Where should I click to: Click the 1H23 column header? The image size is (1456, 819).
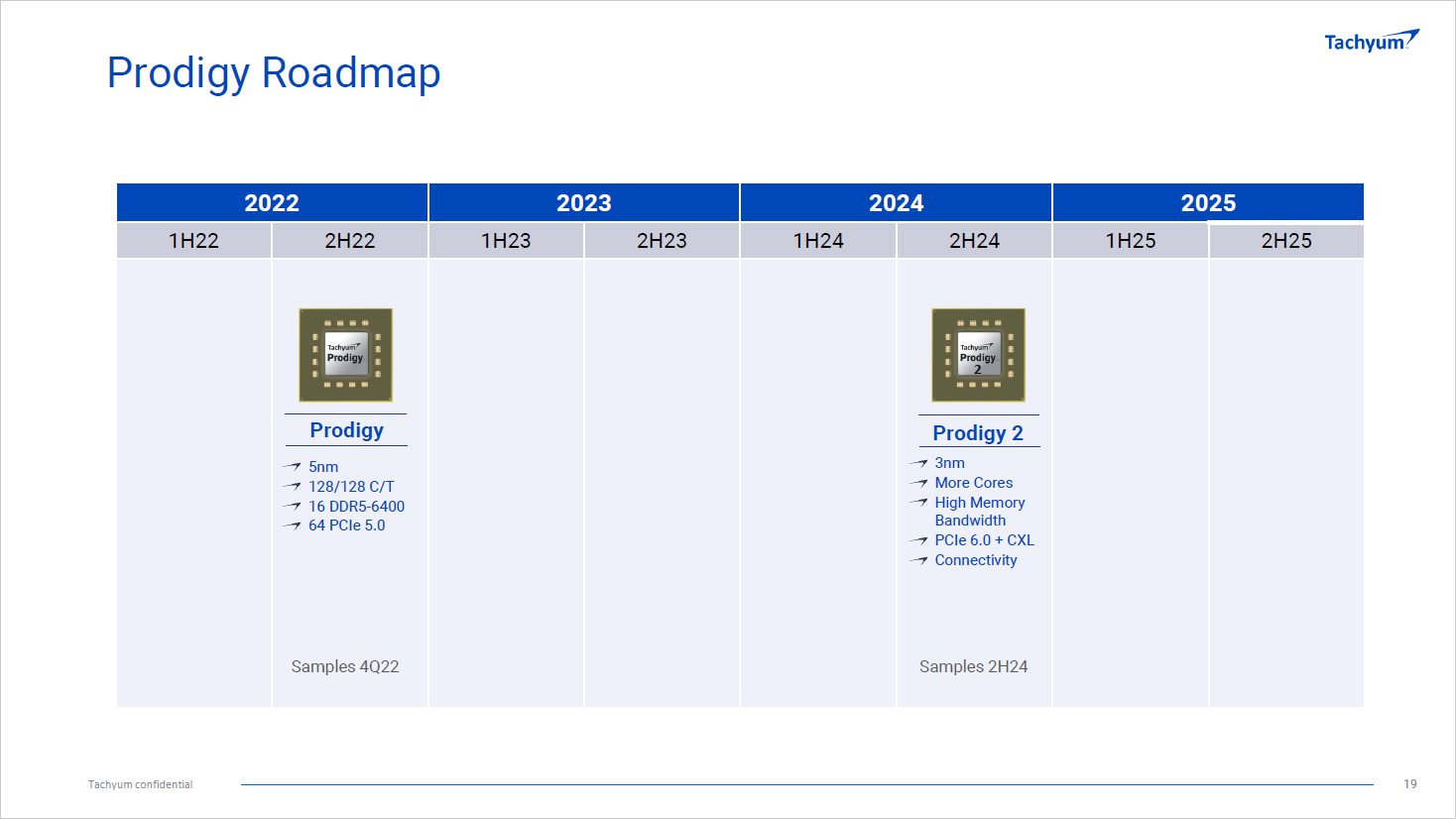tap(506, 241)
